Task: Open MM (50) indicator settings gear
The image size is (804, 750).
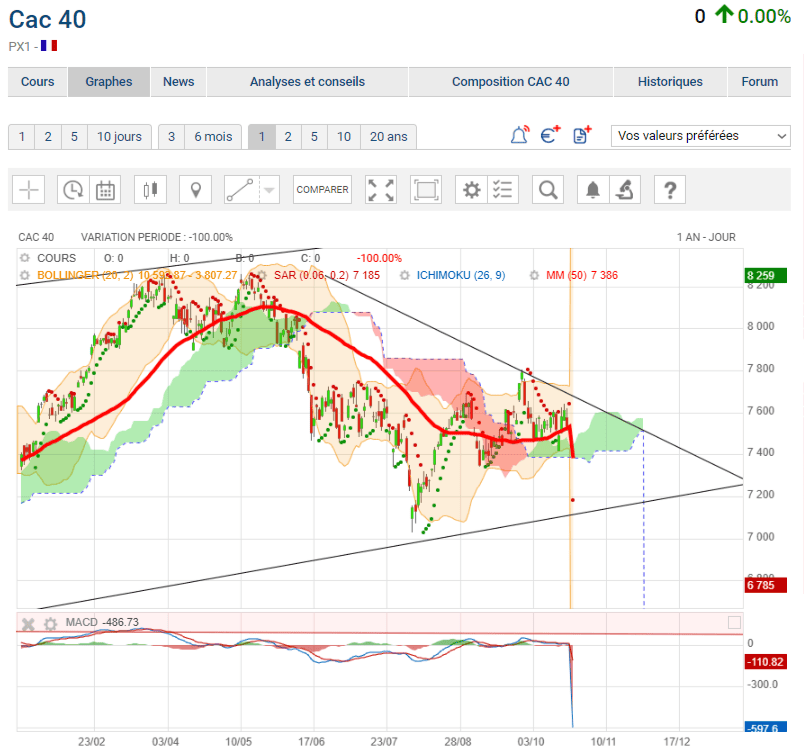Action: 534,275
